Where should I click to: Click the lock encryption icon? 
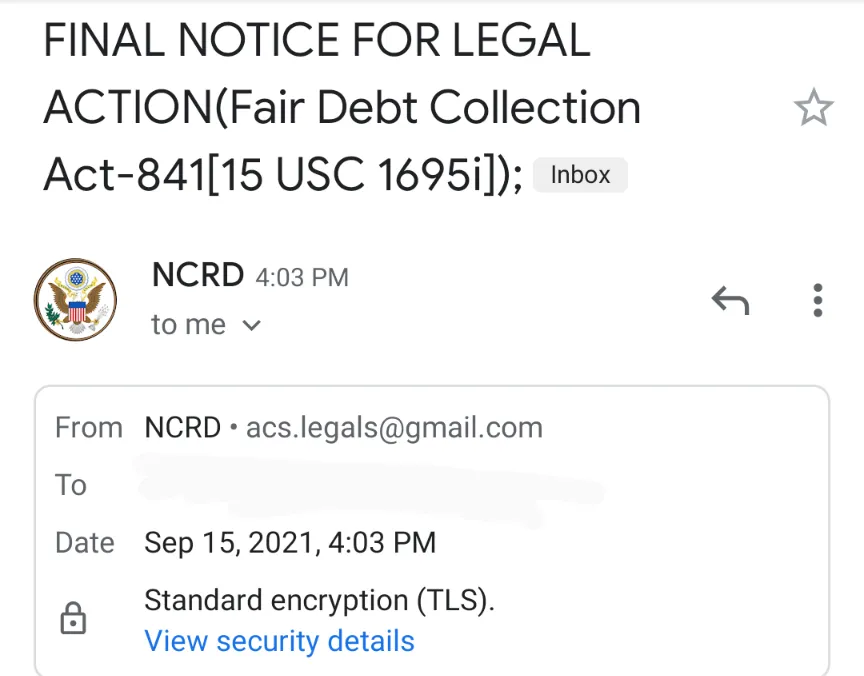(73, 618)
